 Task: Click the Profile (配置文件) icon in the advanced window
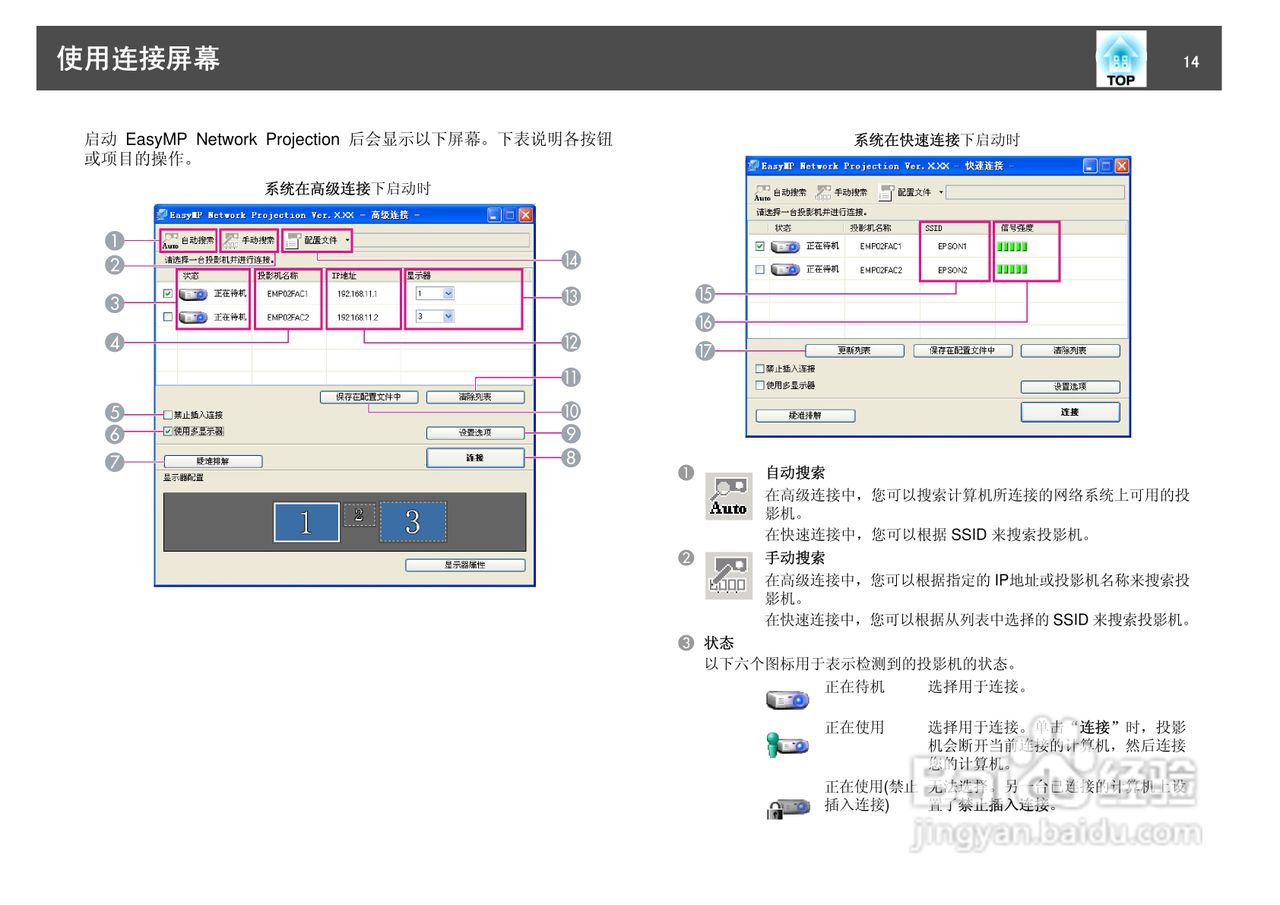click(292, 240)
